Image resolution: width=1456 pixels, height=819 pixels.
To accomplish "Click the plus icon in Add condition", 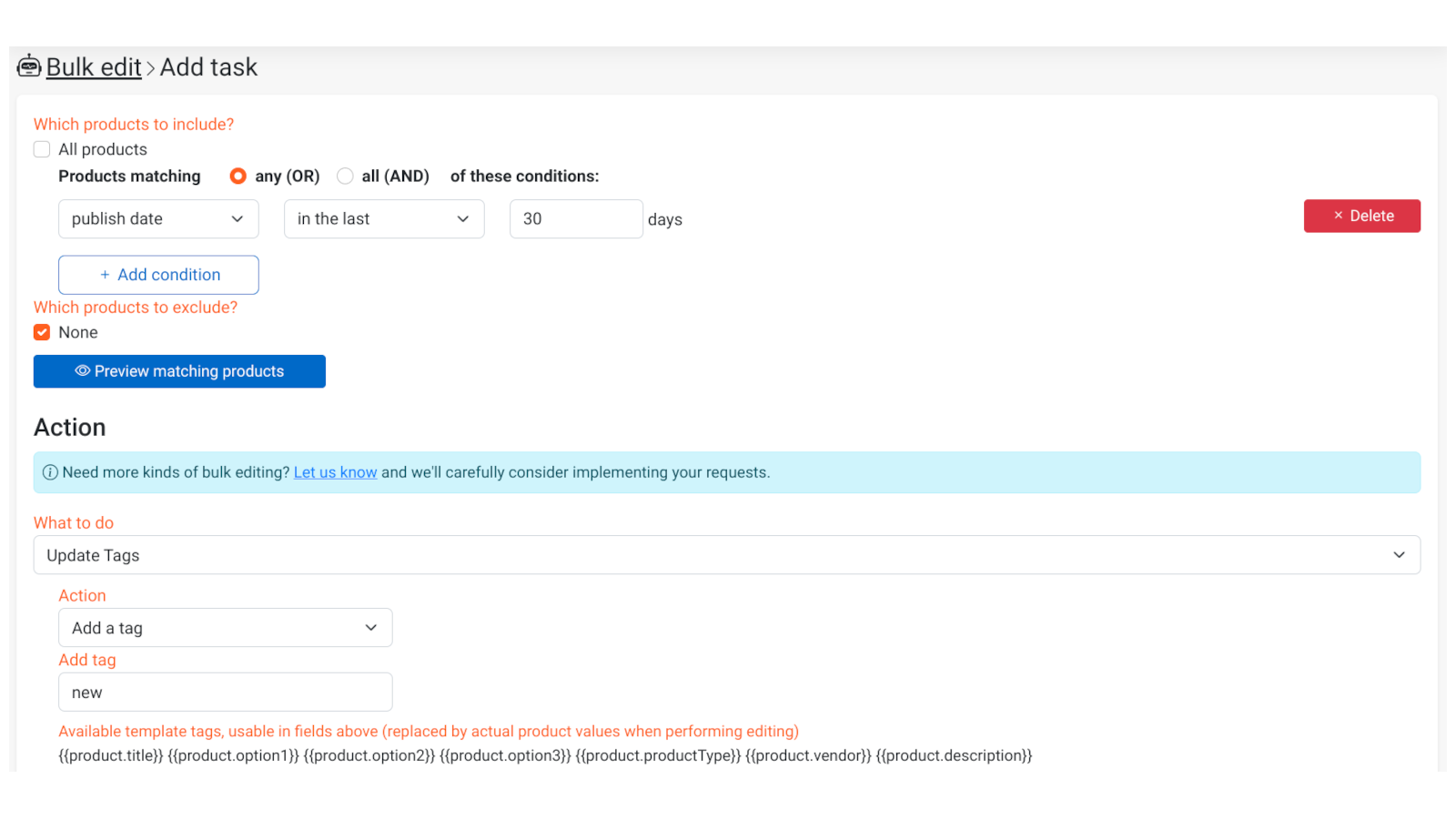I will click(x=105, y=275).
